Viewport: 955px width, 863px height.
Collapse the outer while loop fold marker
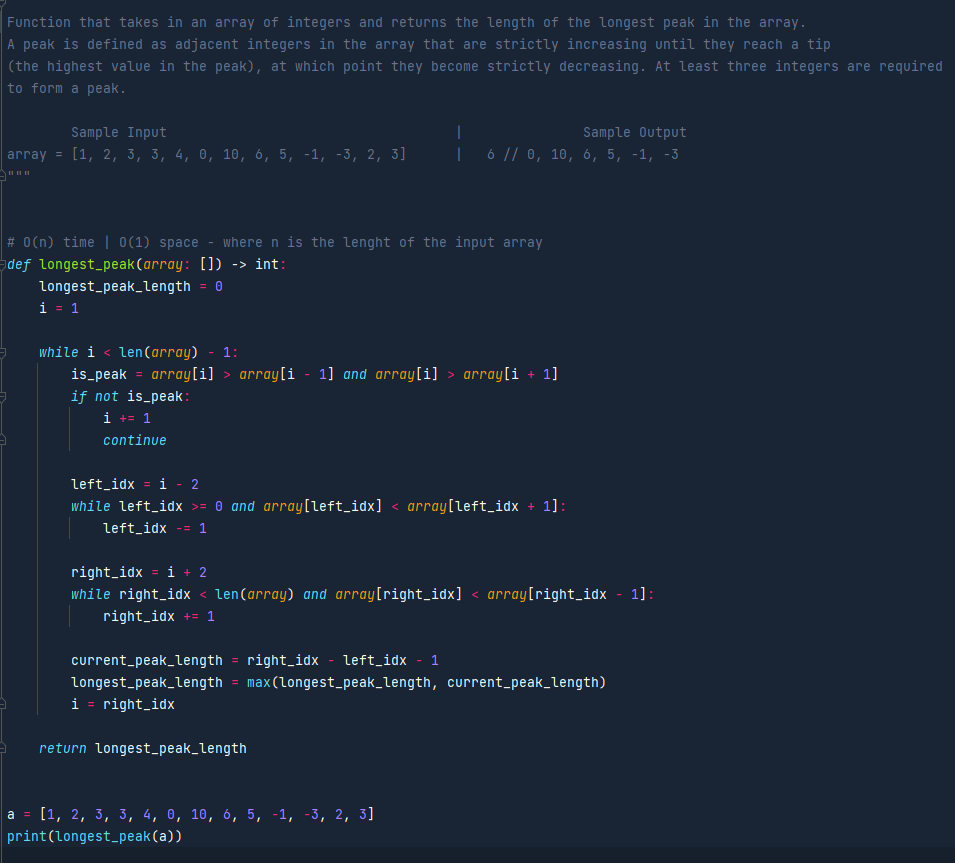coord(2,353)
